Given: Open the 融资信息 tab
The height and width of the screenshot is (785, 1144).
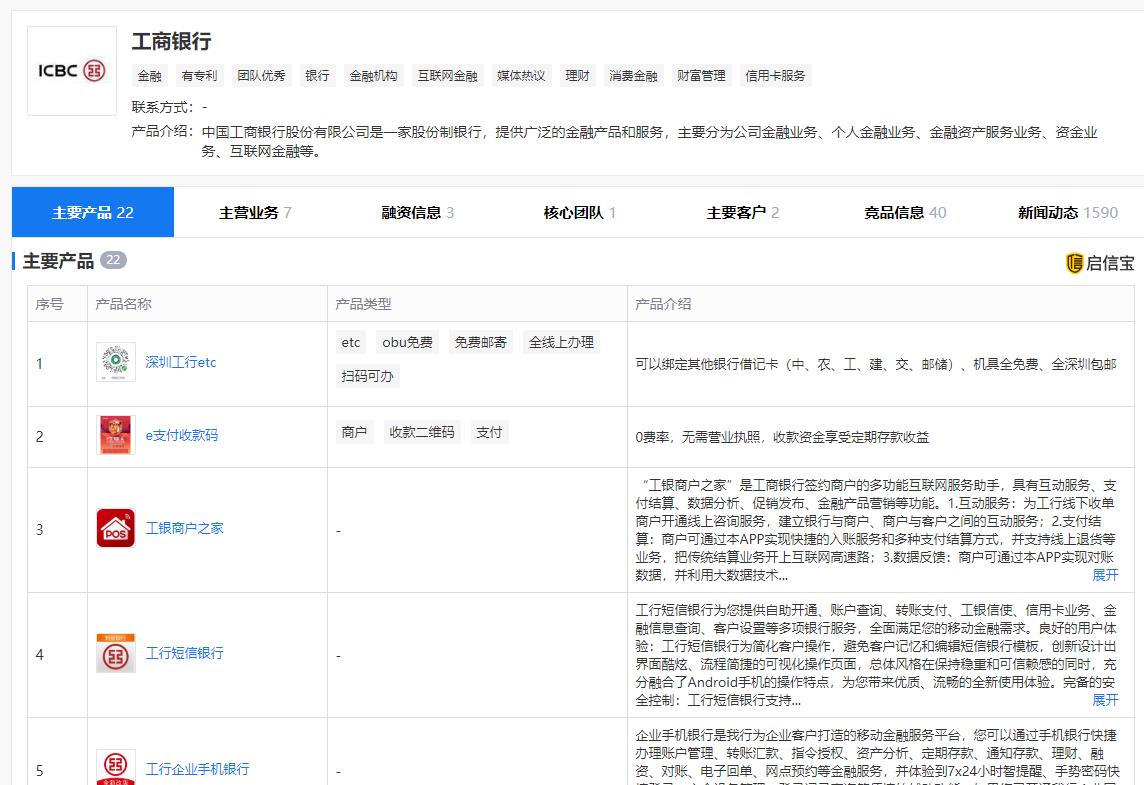Looking at the screenshot, I should [417, 212].
